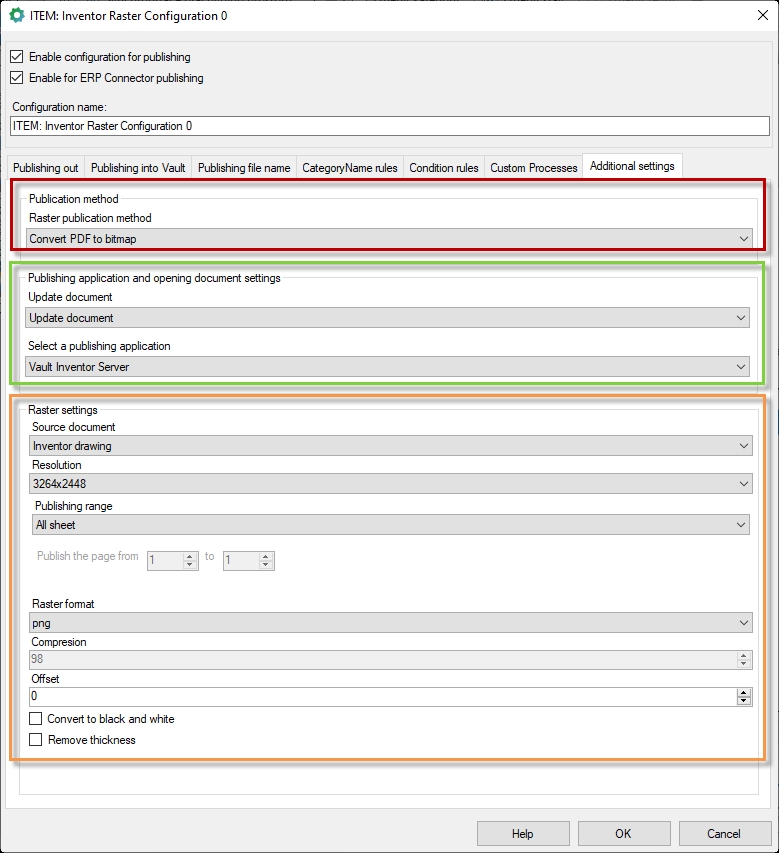Open the Publishing range dropdown
This screenshot has width=779, height=853.
pyautogui.click(x=391, y=525)
